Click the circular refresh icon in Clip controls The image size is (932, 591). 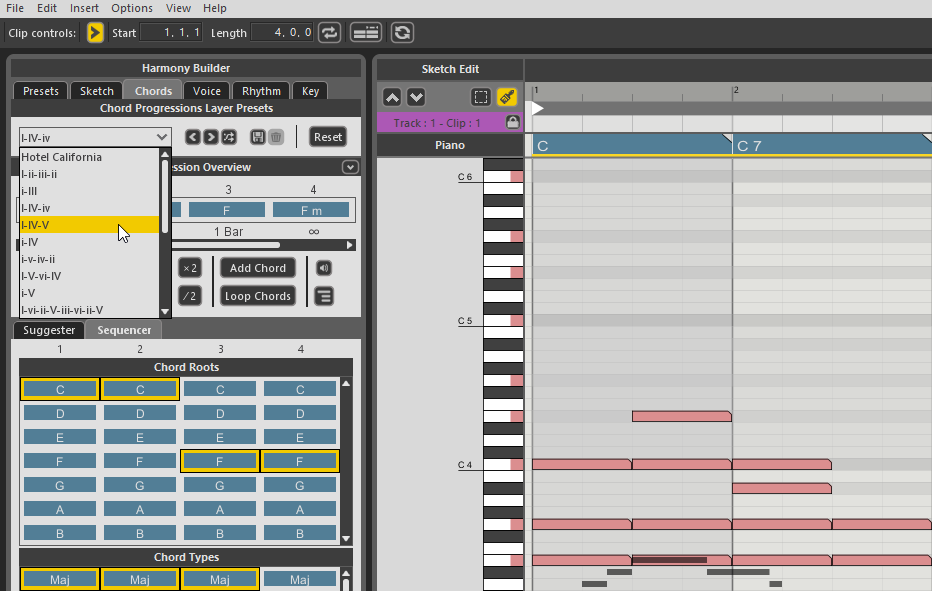pos(402,33)
